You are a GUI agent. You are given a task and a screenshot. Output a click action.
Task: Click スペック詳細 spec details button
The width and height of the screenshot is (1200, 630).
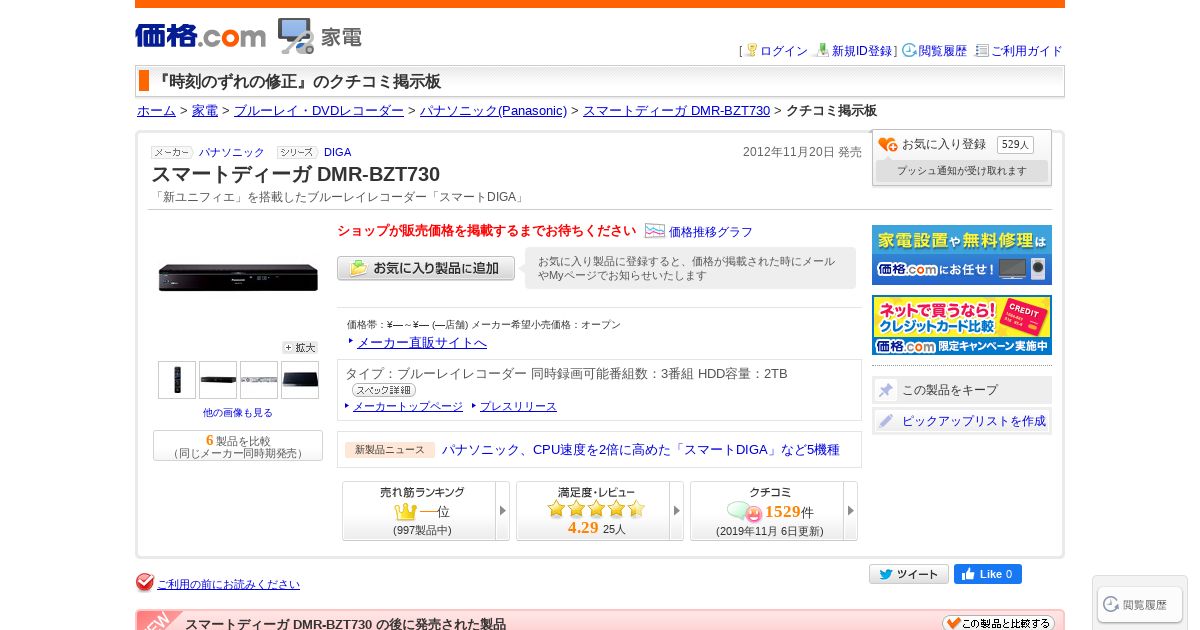(x=384, y=390)
